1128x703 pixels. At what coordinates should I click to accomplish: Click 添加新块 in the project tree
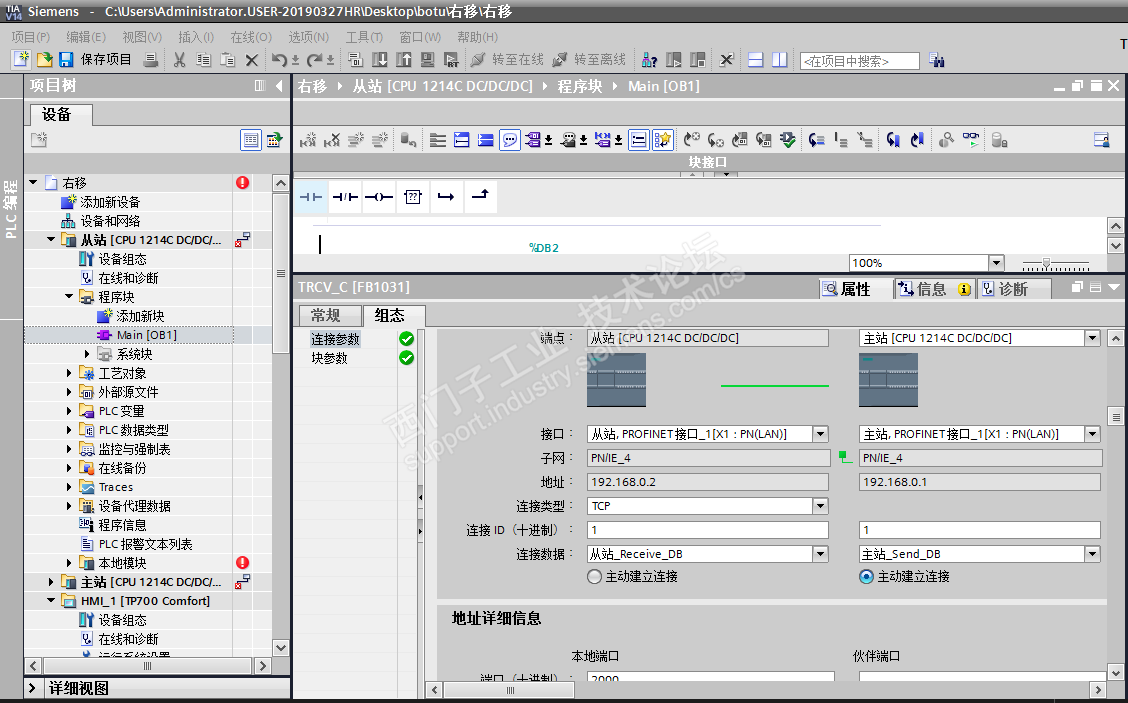139,316
